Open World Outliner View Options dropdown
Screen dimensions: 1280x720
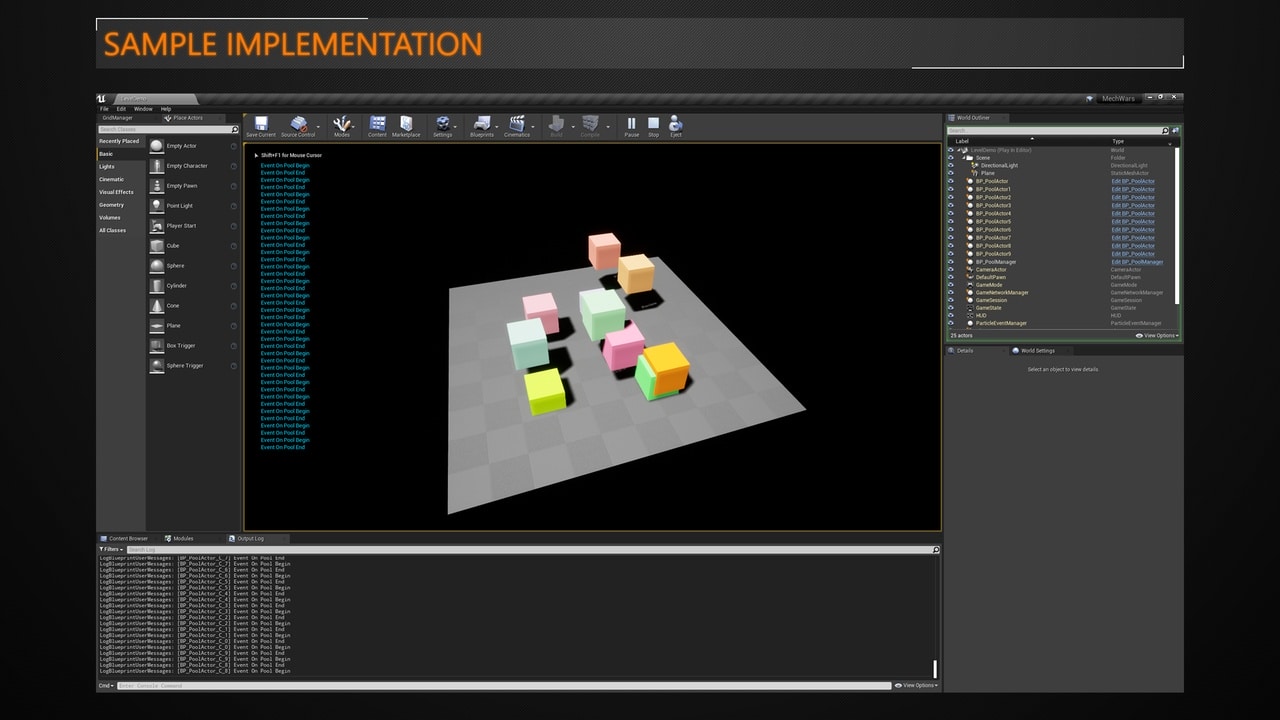click(1157, 336)
